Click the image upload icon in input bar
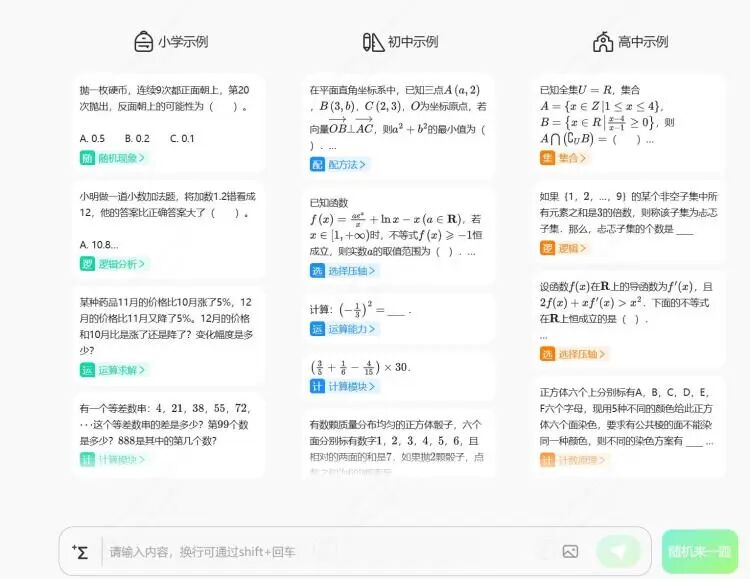Screen dimensions: 750x579 [570, 551]
